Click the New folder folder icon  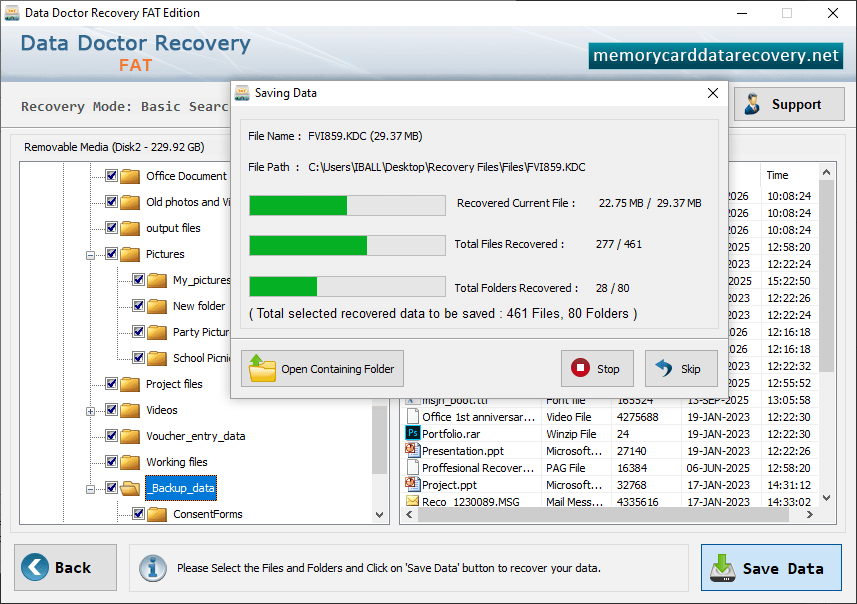pyautogui.click(x=157, y=306)
